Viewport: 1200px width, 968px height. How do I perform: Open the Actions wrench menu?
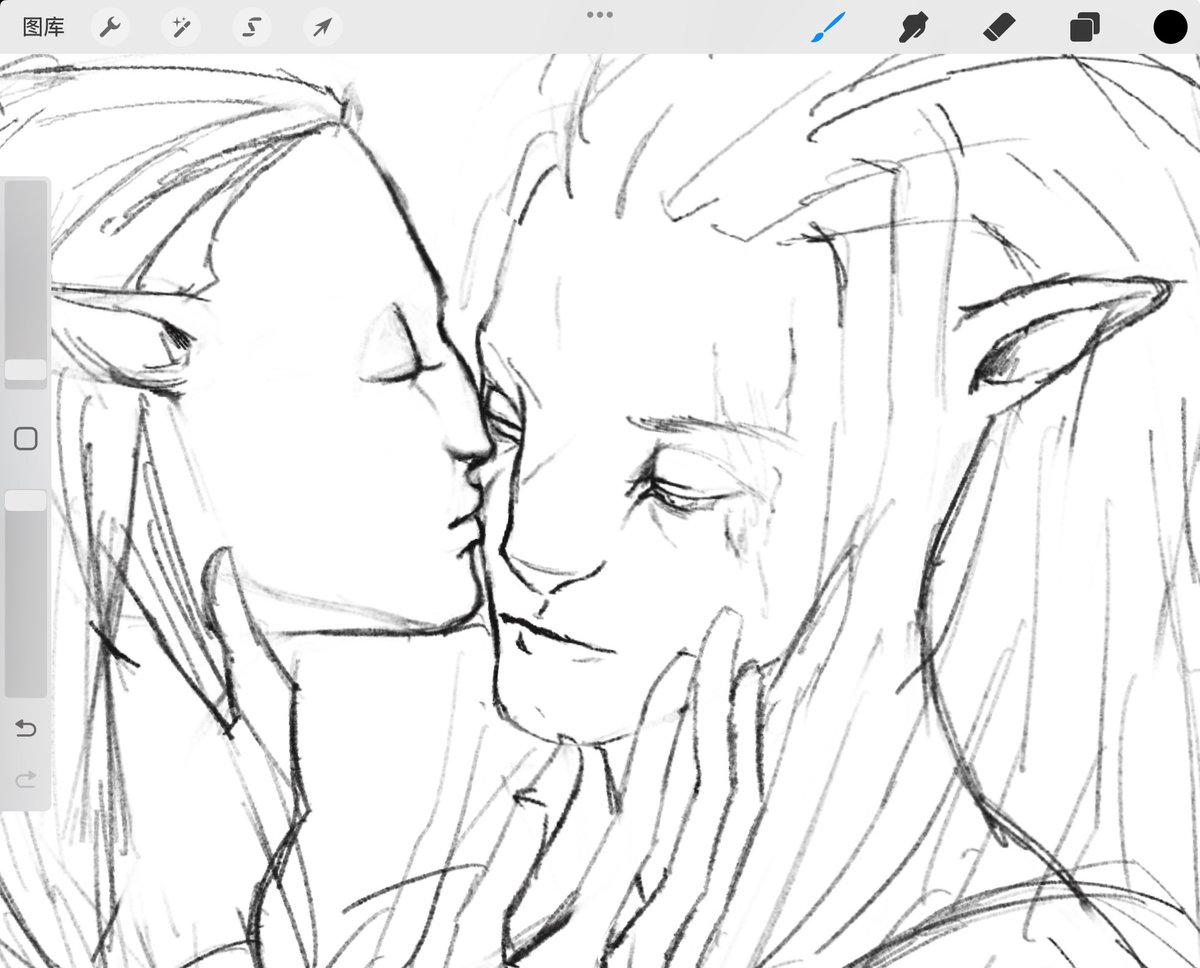click(110, 27)
